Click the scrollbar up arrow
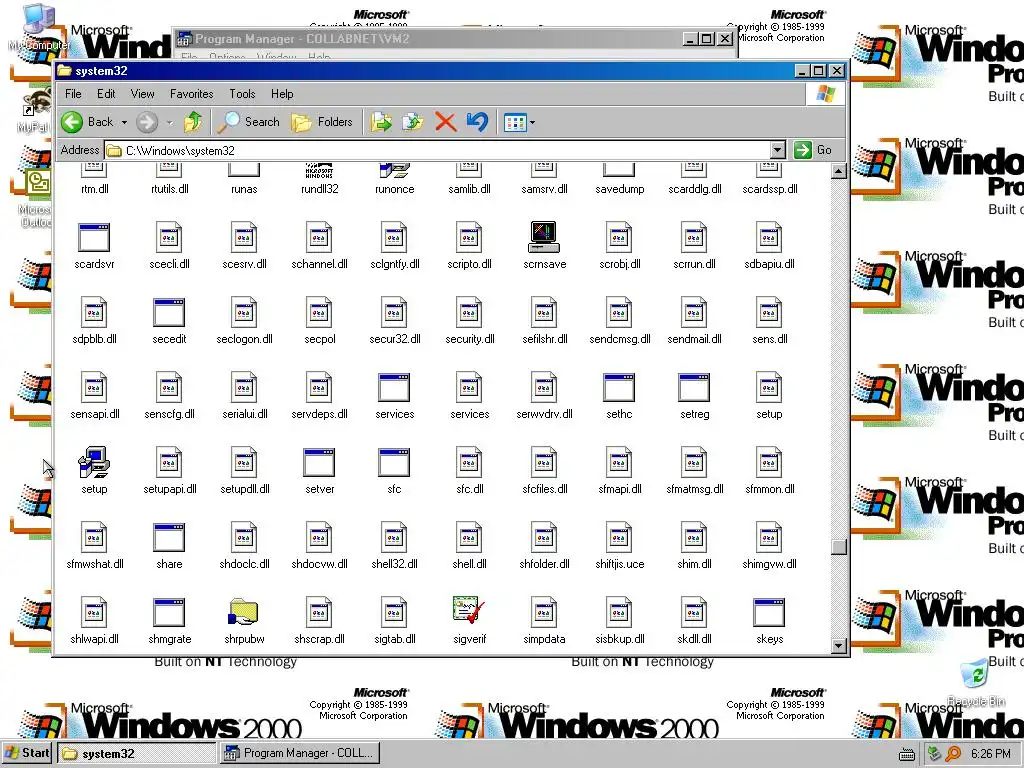 click(x=839, y=172)
